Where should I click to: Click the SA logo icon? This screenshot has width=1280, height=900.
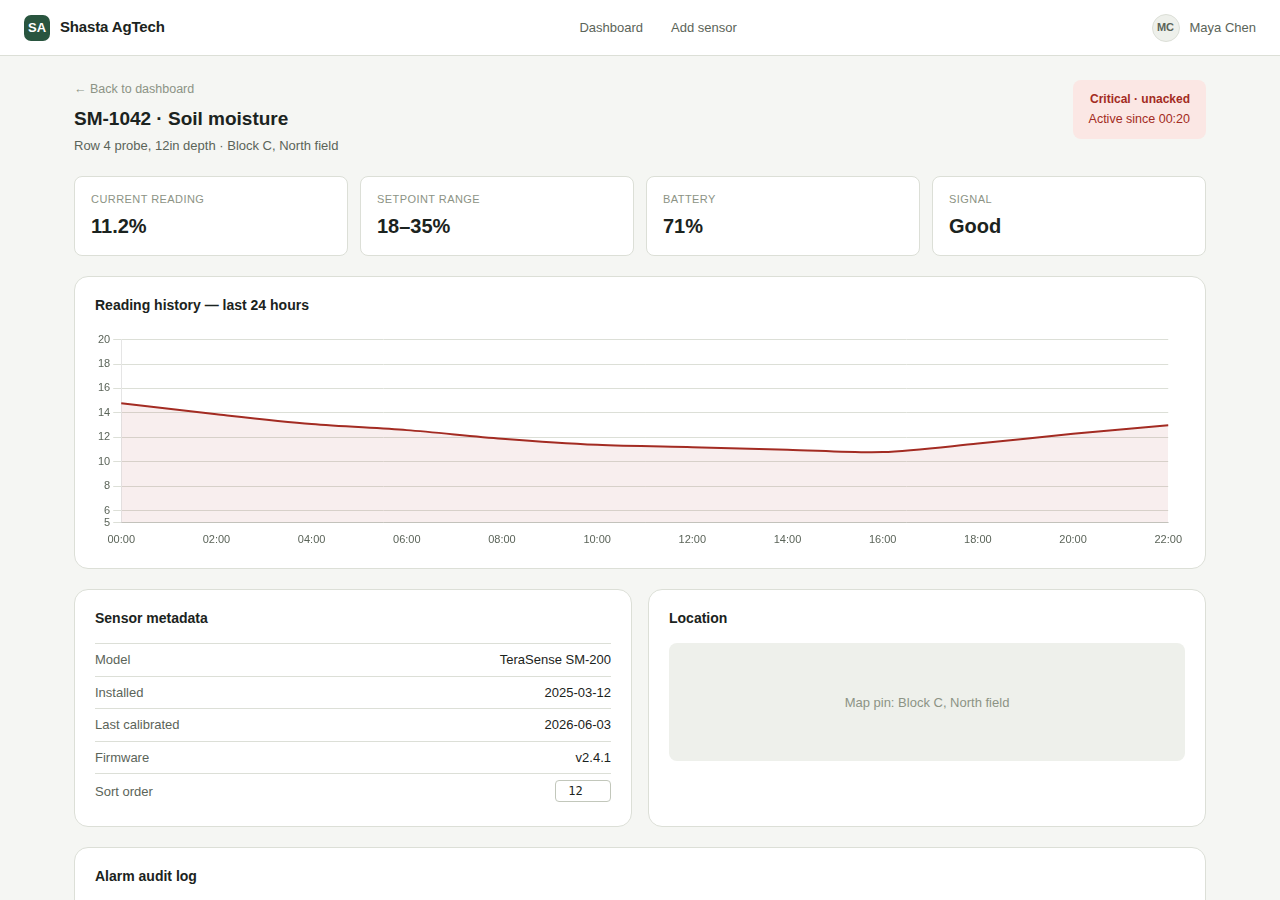tap(37, 28)
